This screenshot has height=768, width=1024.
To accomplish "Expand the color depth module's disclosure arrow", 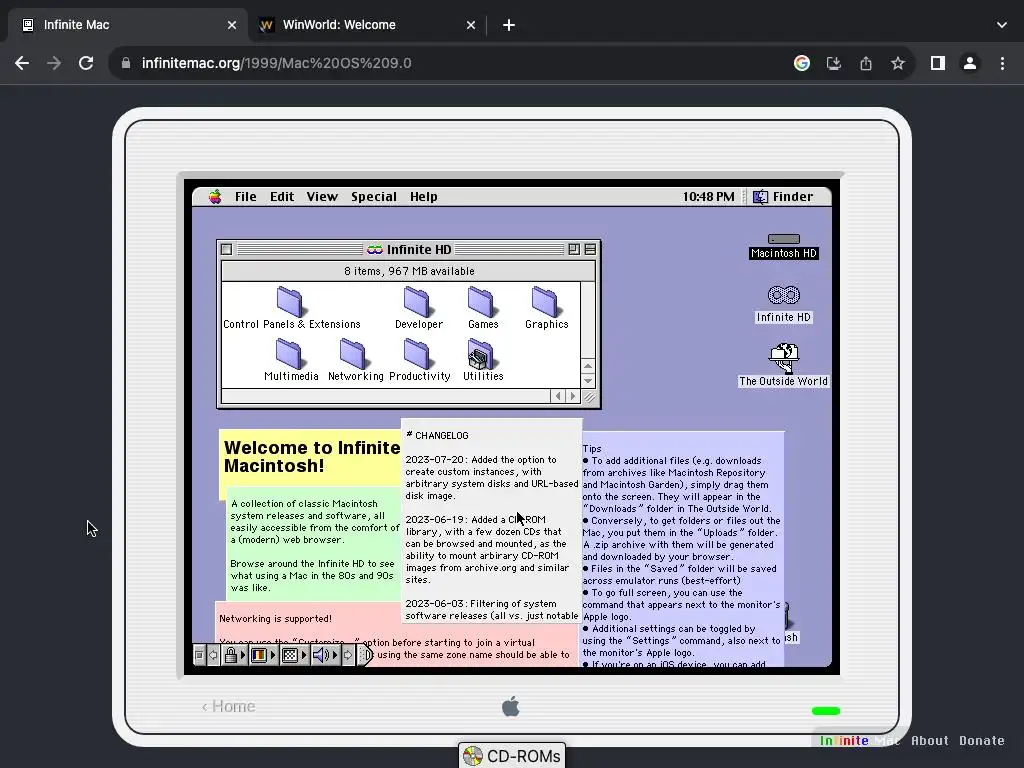I will pyautogui.click(x=273, y=655).
